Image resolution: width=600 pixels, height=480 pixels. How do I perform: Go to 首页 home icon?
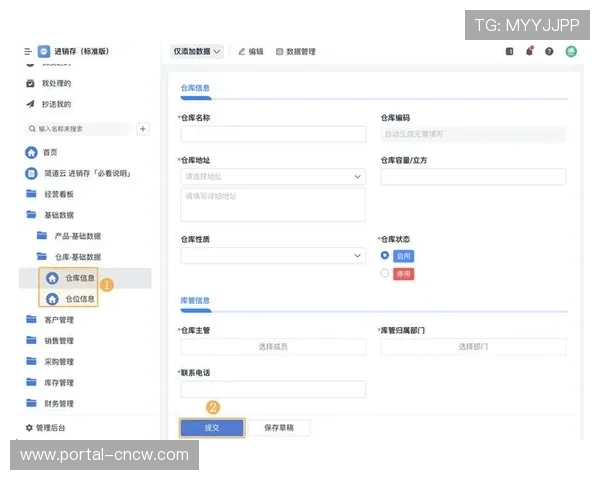[x=31, y=152]
